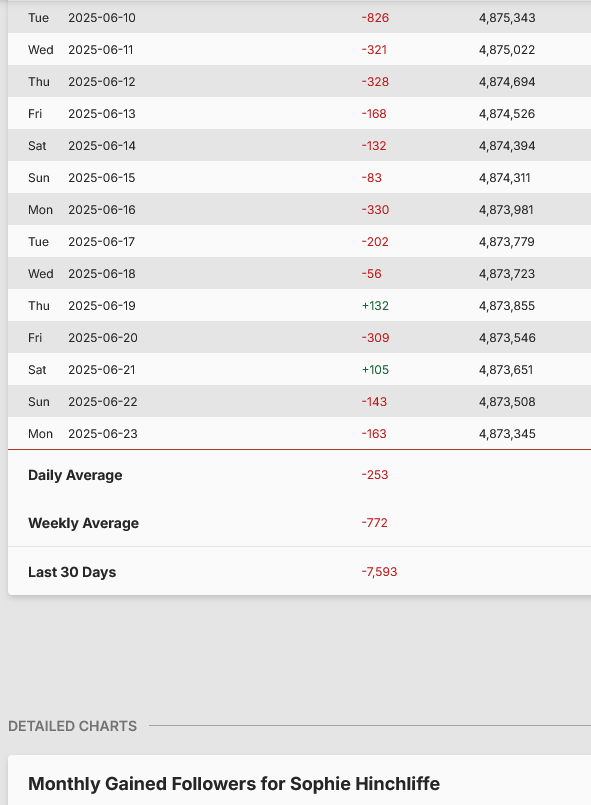Select the -168 change on Friday

click(x=374, y=113)
